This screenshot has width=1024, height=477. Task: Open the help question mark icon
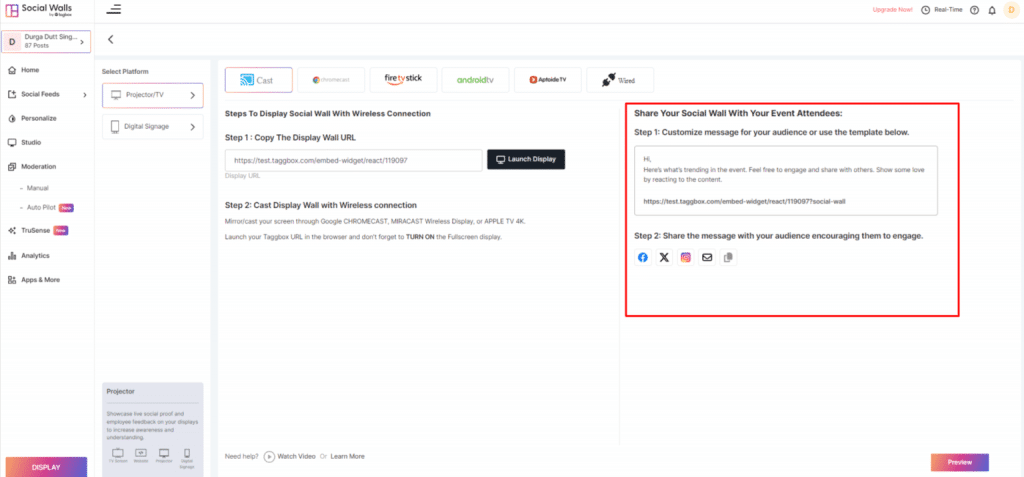click(x=974, y=10)
